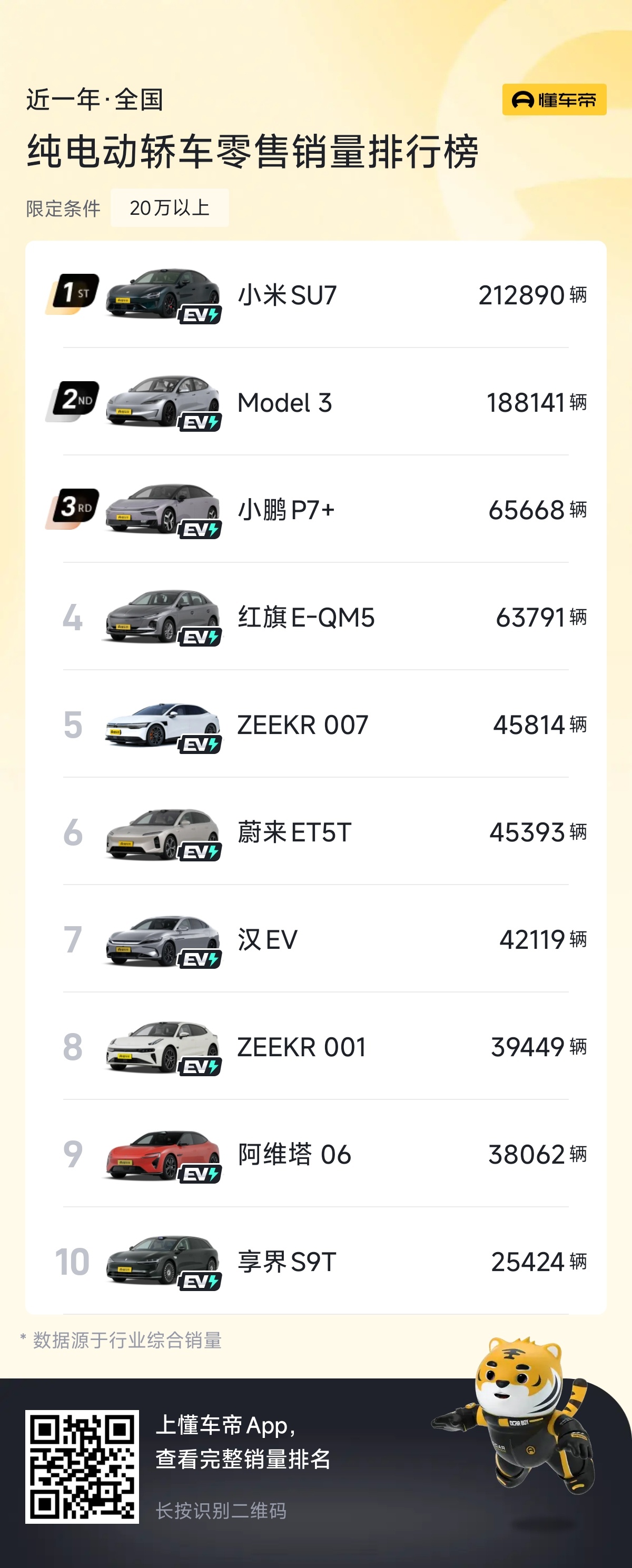Open the Model 3 car thumbnail
Screen dimensions: 632x1568
point(163,402)
